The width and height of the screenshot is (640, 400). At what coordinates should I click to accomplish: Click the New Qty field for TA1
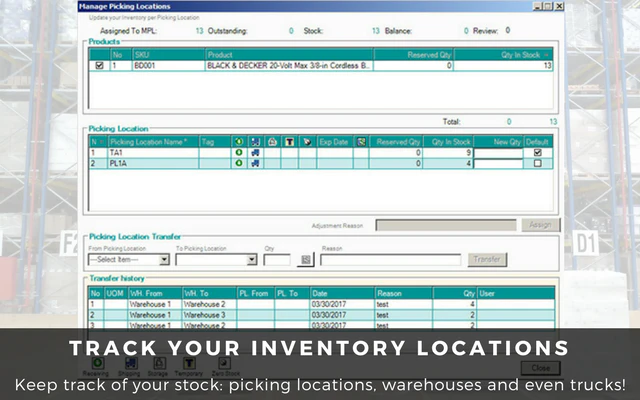click(498, 153)
